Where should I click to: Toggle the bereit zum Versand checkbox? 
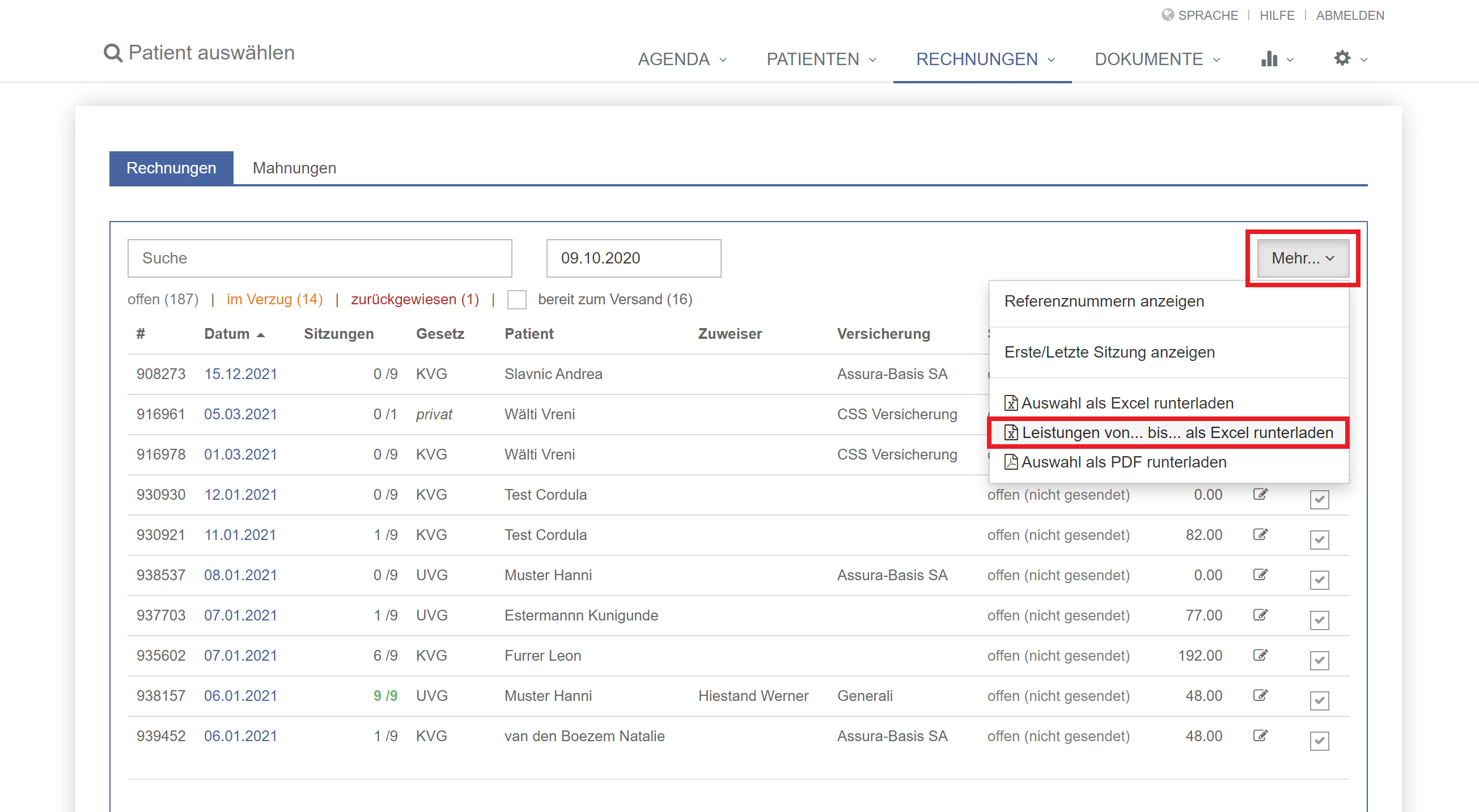517,300
